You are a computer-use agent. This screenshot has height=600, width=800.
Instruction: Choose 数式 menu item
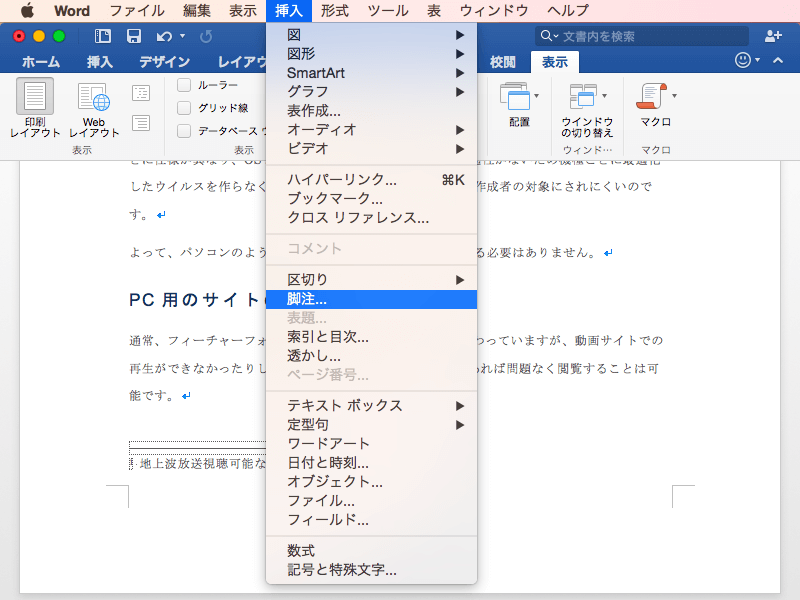(371, 551)
